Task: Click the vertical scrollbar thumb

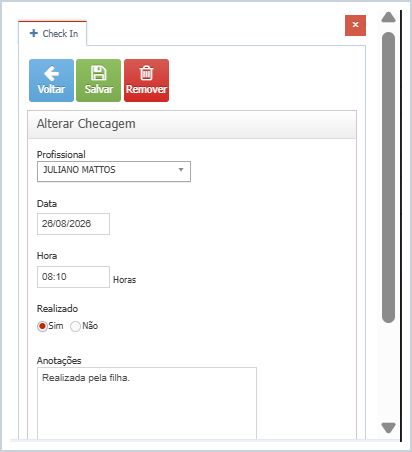Action: [x=388, y=177]
